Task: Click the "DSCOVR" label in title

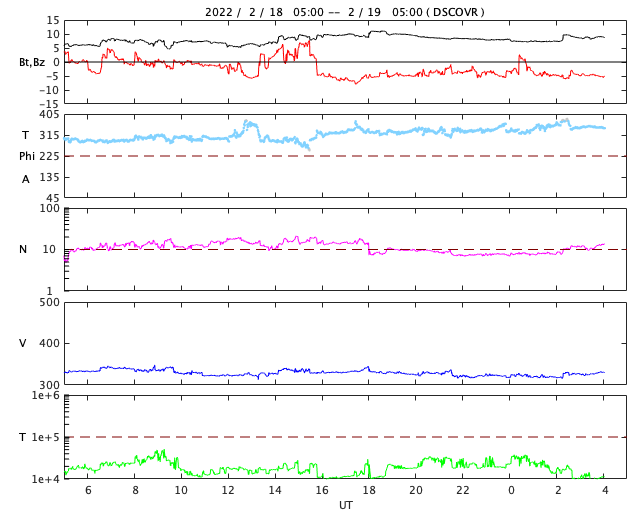Action: click(x=455, y=12)
